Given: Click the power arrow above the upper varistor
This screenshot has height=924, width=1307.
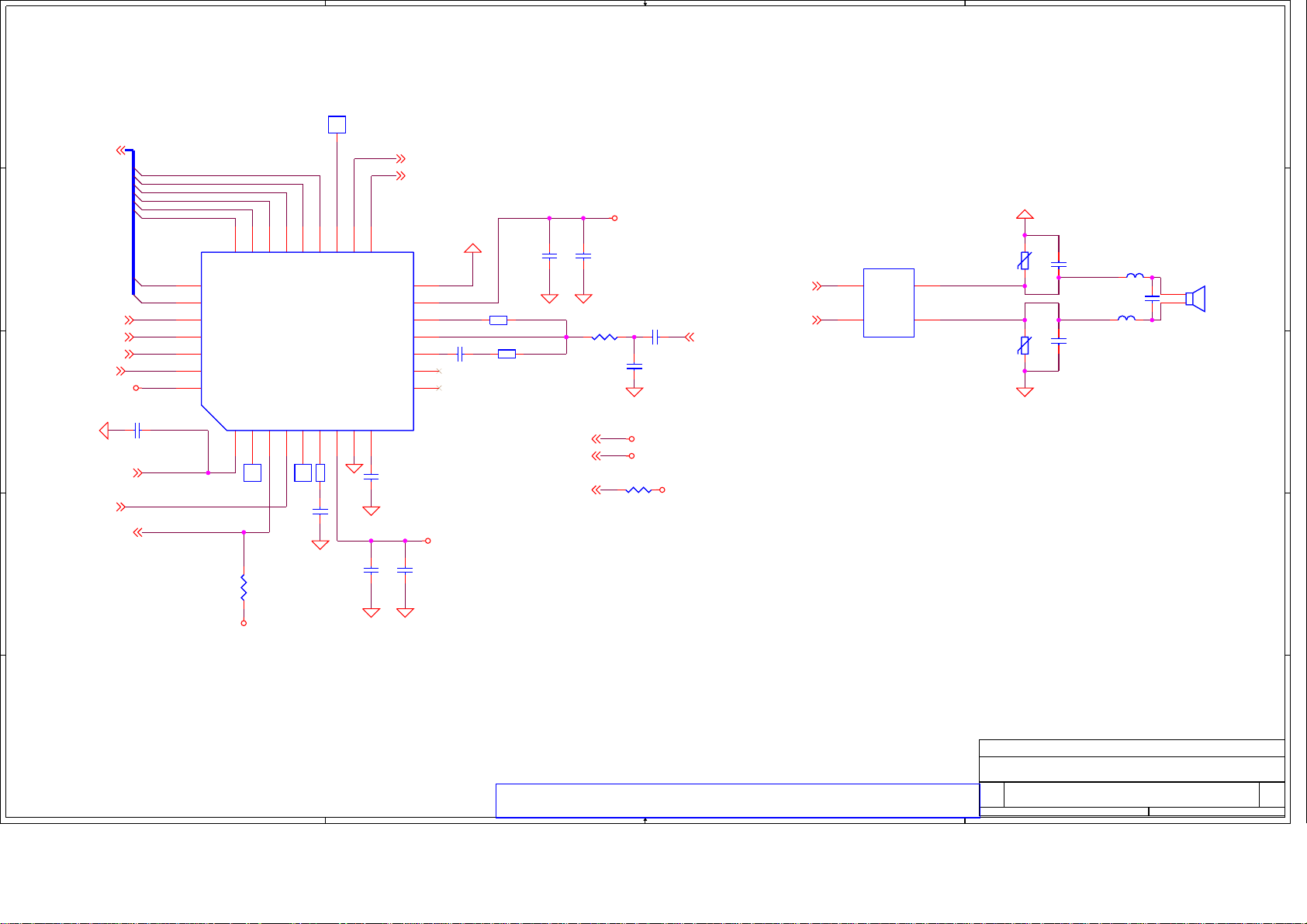Looking at the screenshot, I should point(1025,213).
